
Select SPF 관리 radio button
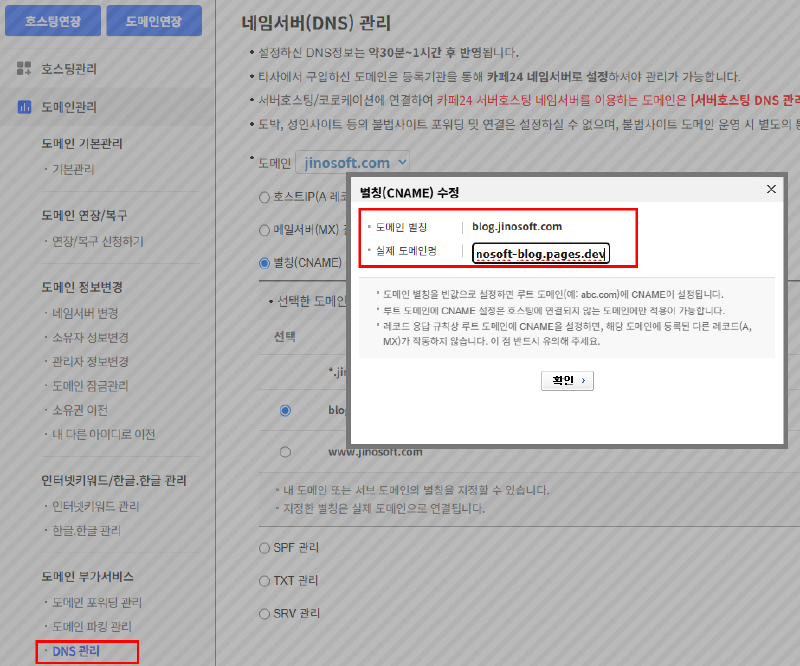tap(264, 548)
